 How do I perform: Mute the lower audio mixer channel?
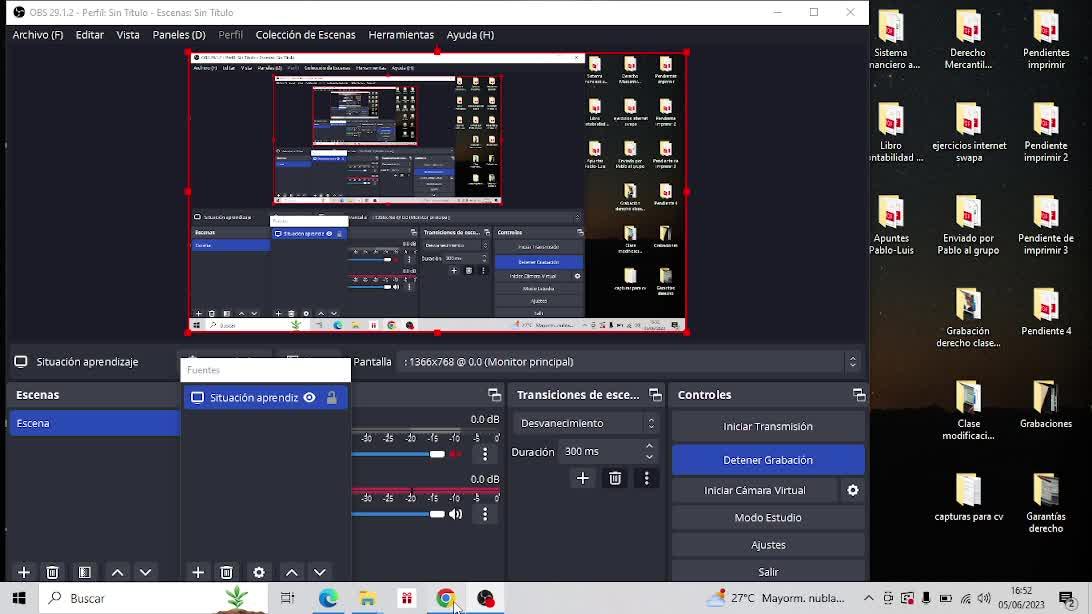click(x=456, y=514)
